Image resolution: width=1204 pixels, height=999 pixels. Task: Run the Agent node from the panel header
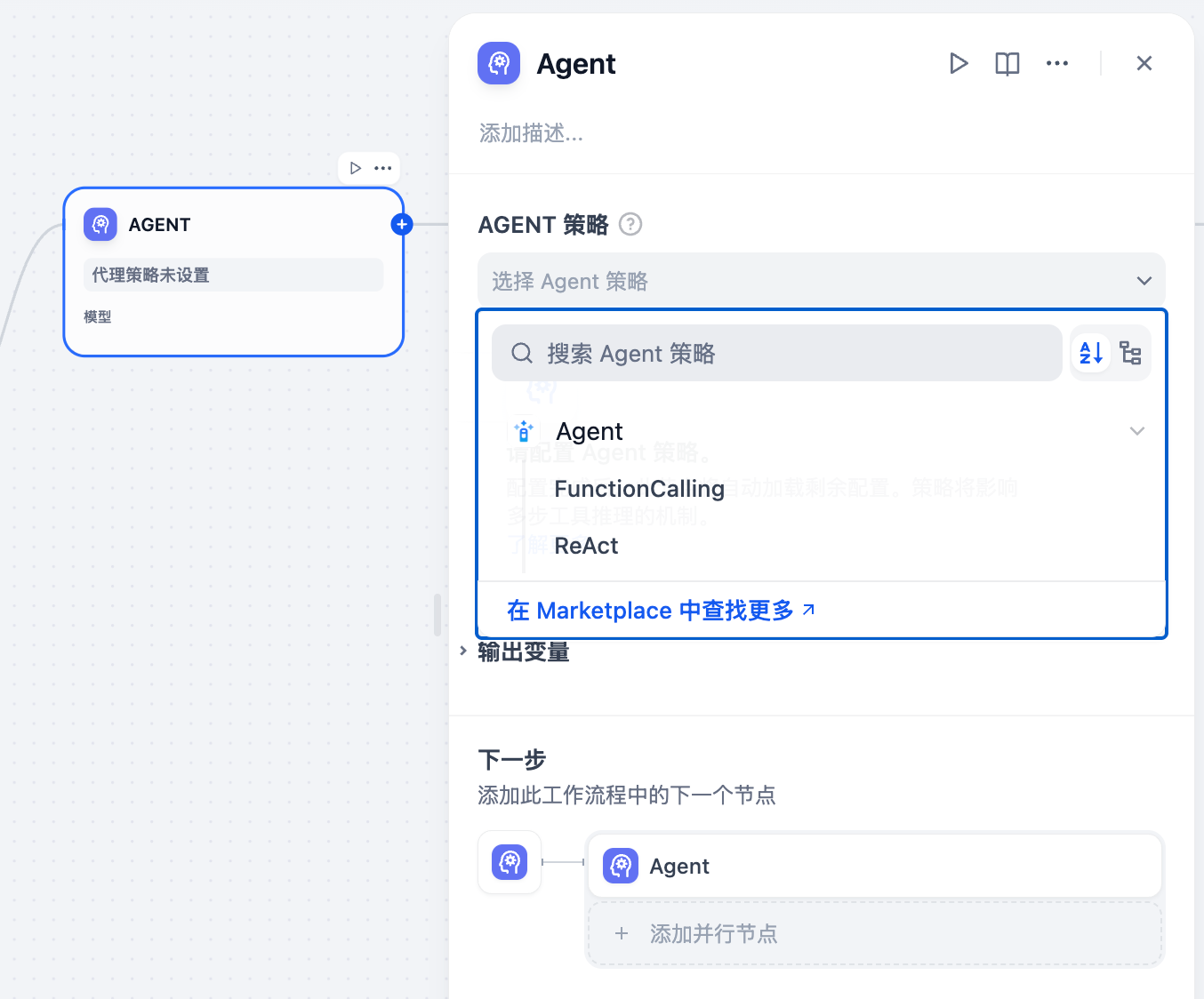pos(958,63)
